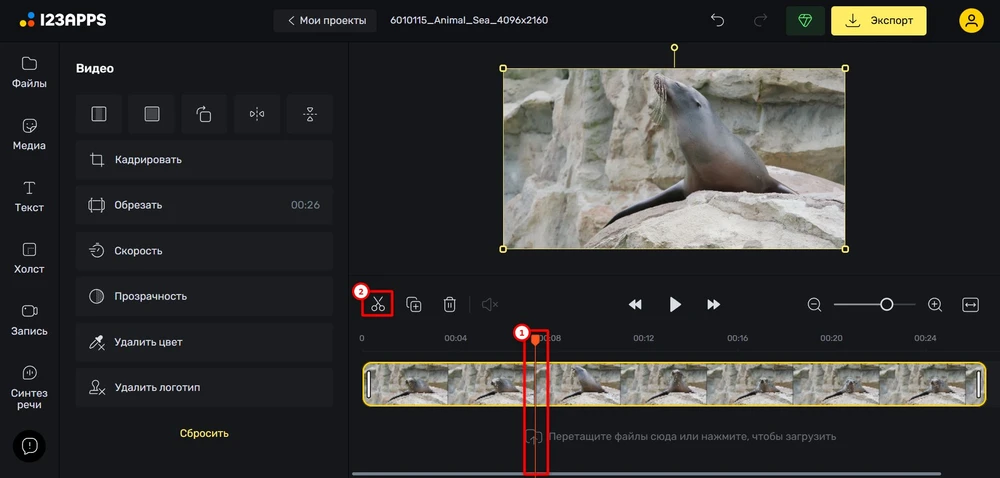This screenshot has width=1000, height=478.
Task: Flip the video horizontally
Action: coord(257,114)
